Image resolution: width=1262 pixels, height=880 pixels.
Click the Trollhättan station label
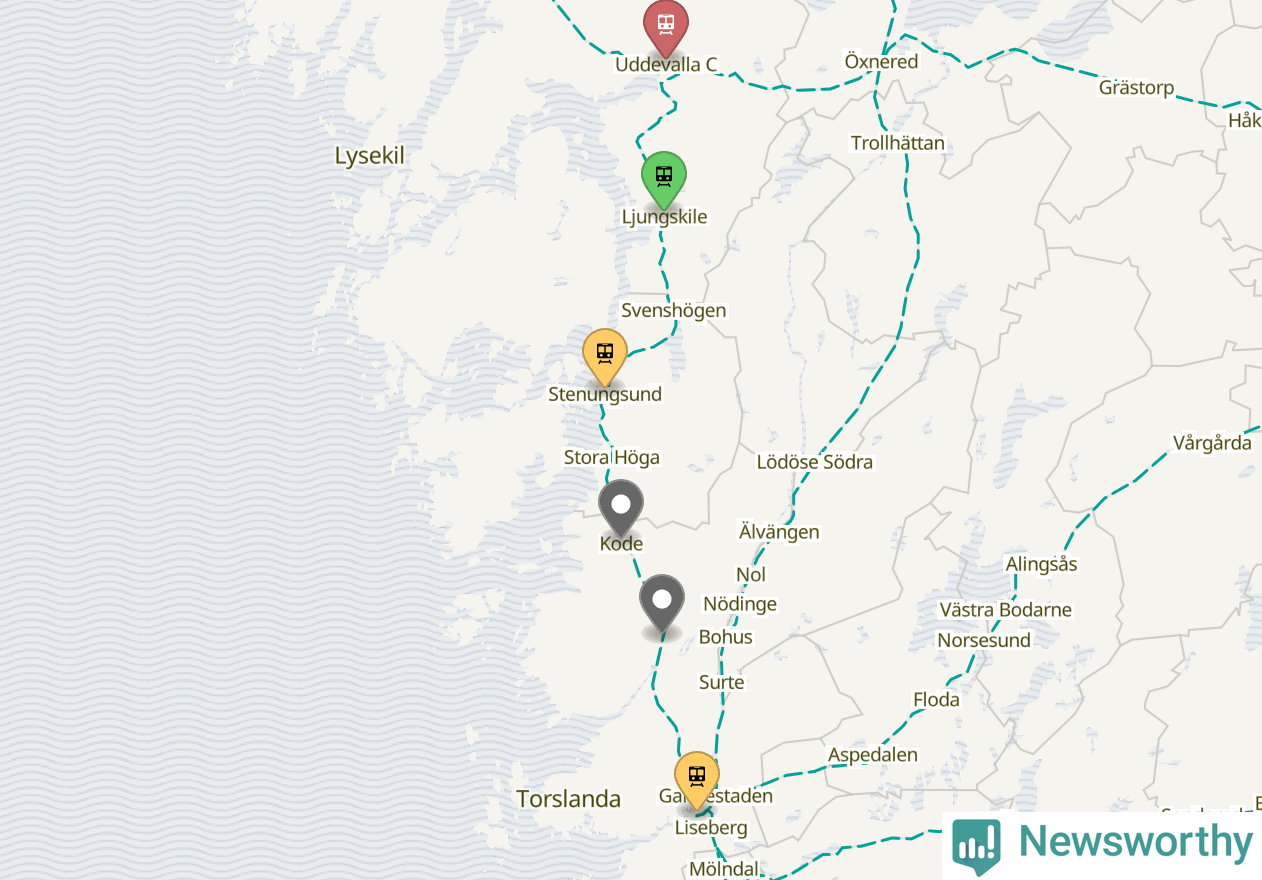(898, 143)
